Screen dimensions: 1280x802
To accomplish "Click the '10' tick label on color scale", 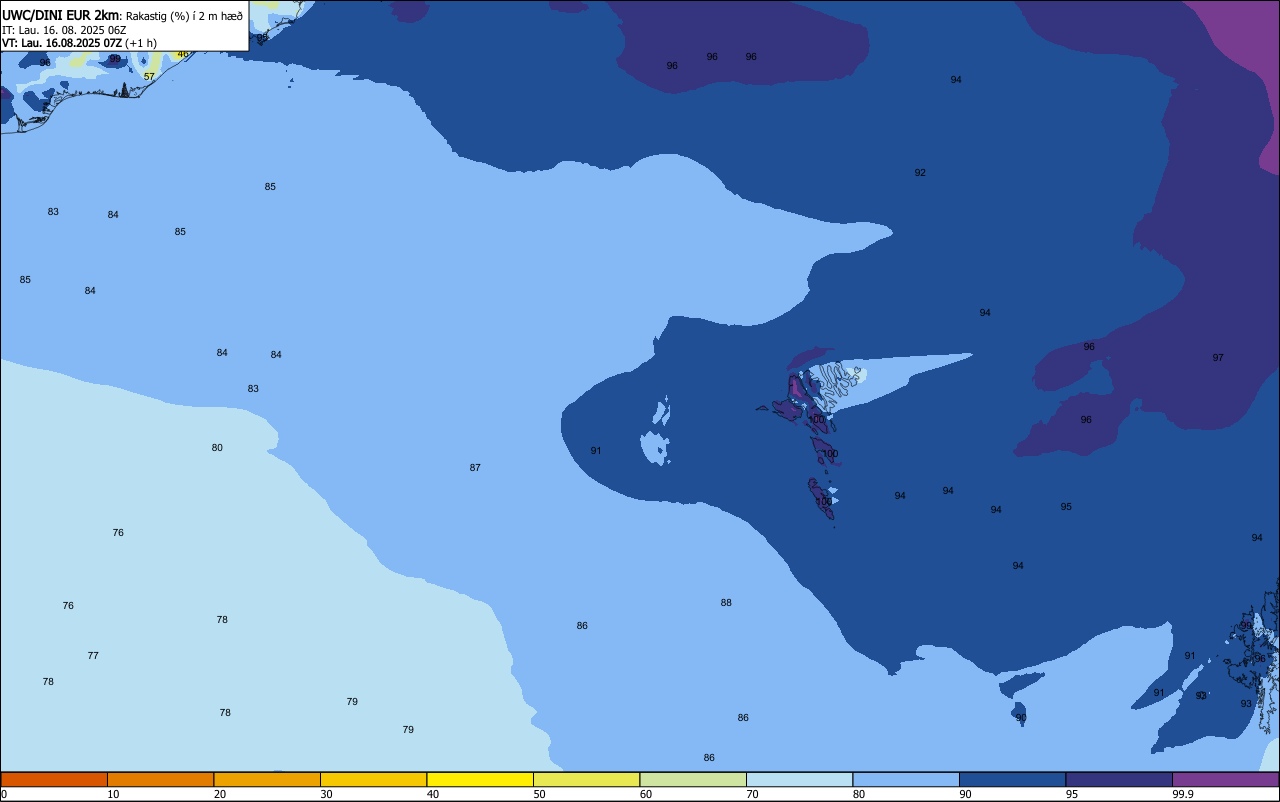I will pos(113,794).
